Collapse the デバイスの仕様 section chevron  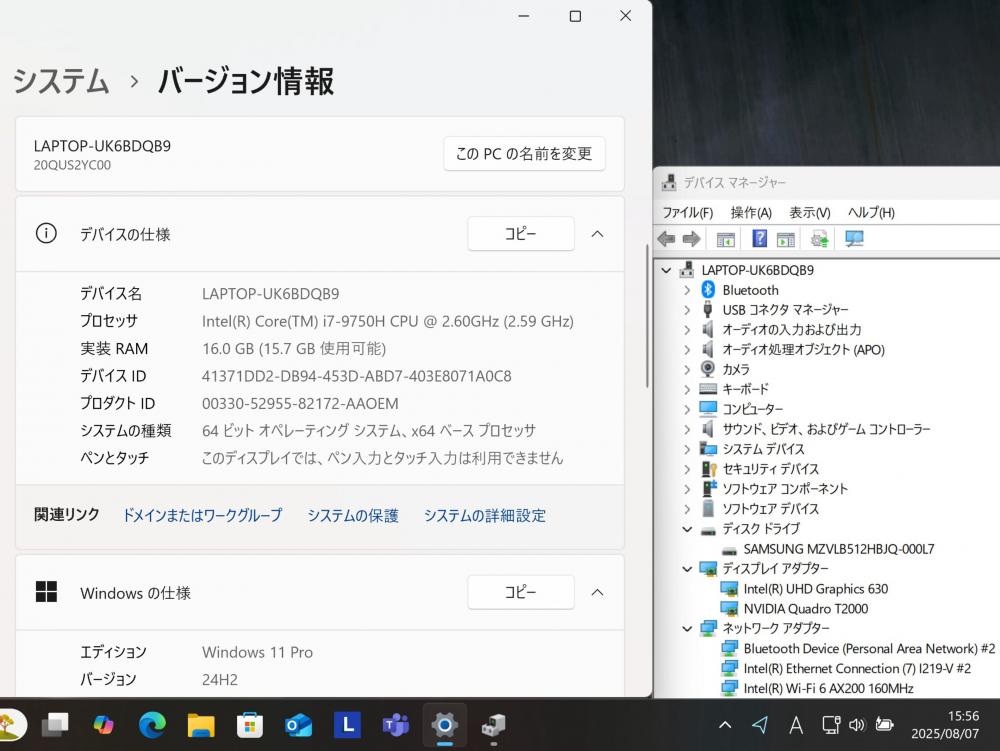[x=598, y=234]
